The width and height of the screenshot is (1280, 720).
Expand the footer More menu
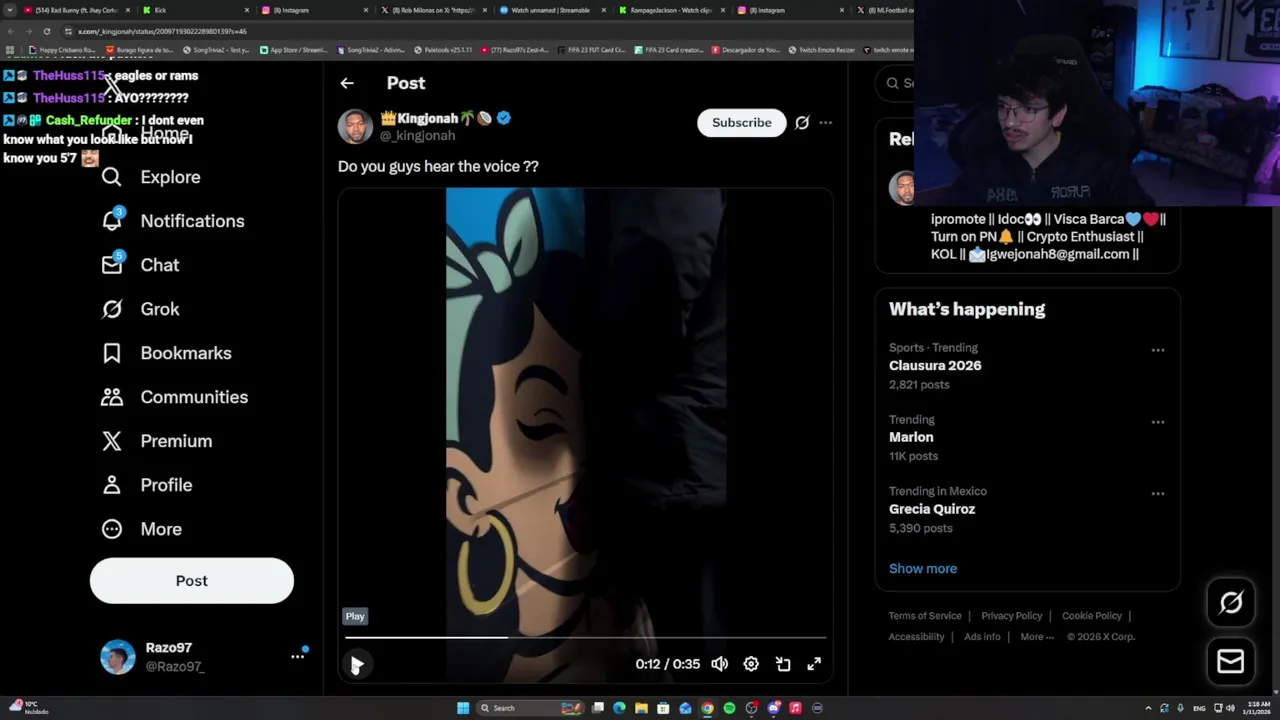click(x=1037, y=637)
